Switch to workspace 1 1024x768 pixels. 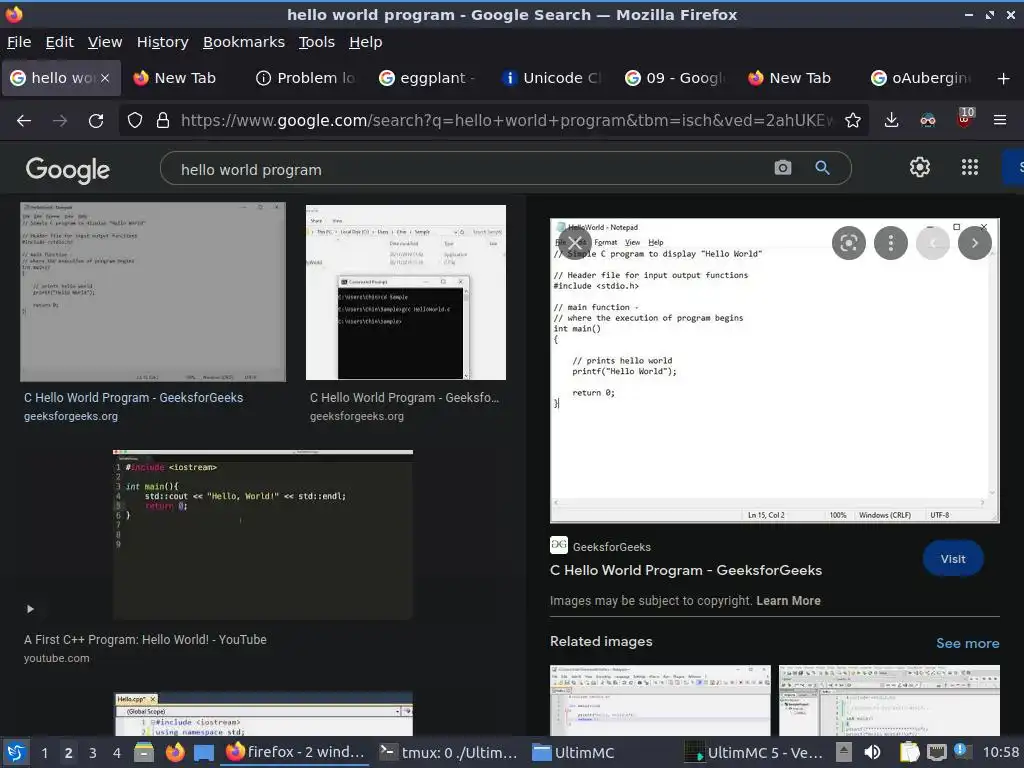pyautogui.click(x=44, y=753)
